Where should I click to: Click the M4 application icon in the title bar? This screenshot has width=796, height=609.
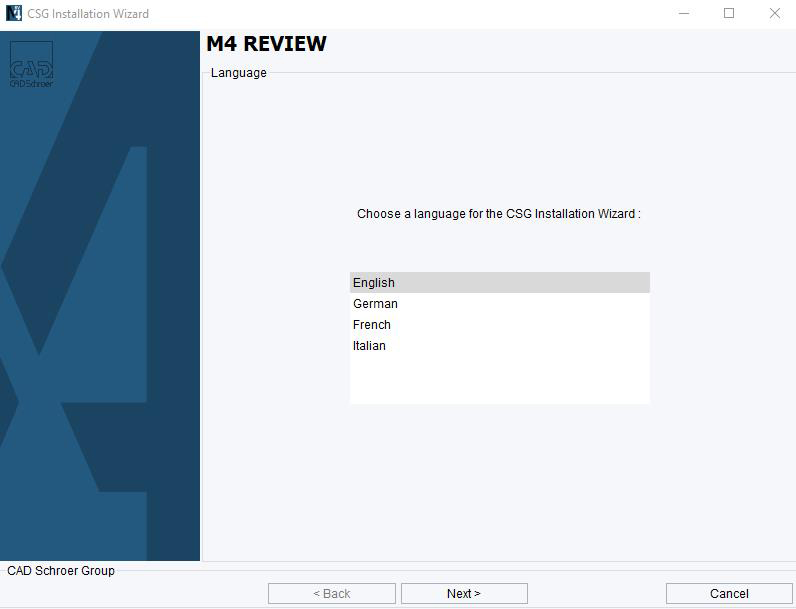14,13
